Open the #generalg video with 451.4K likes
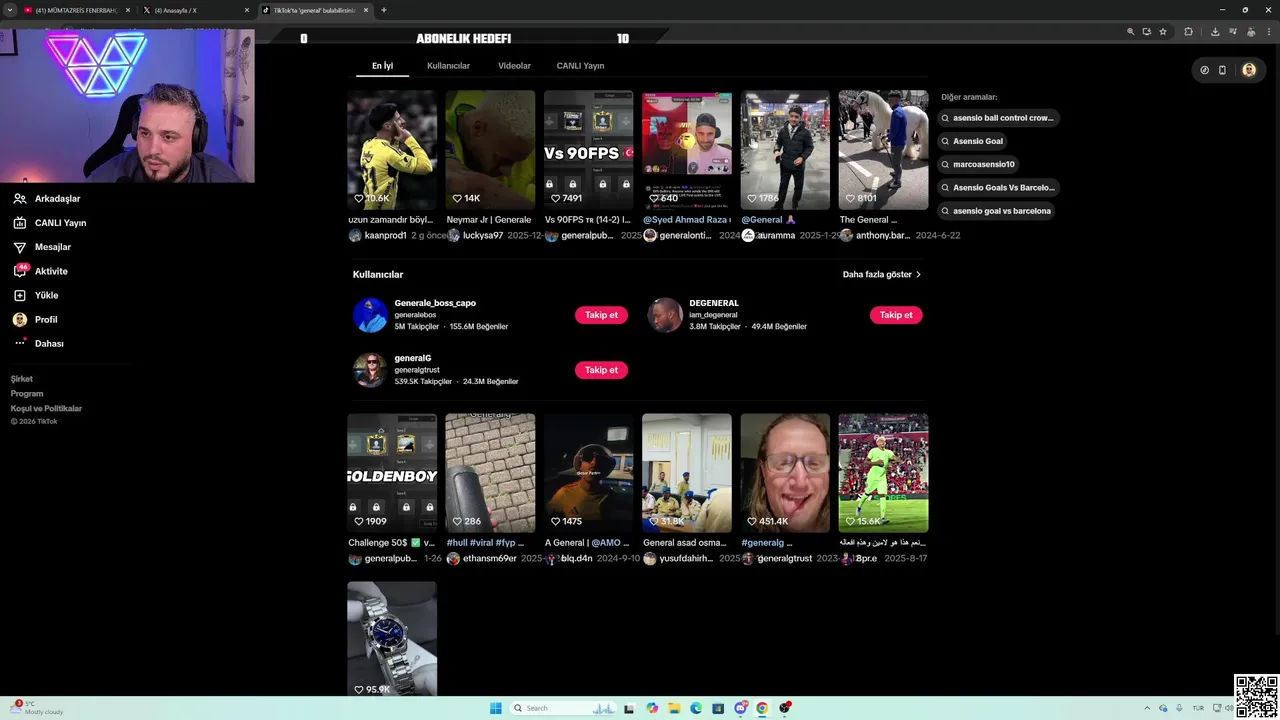The image size is (1280, 720). pos(785,473)
